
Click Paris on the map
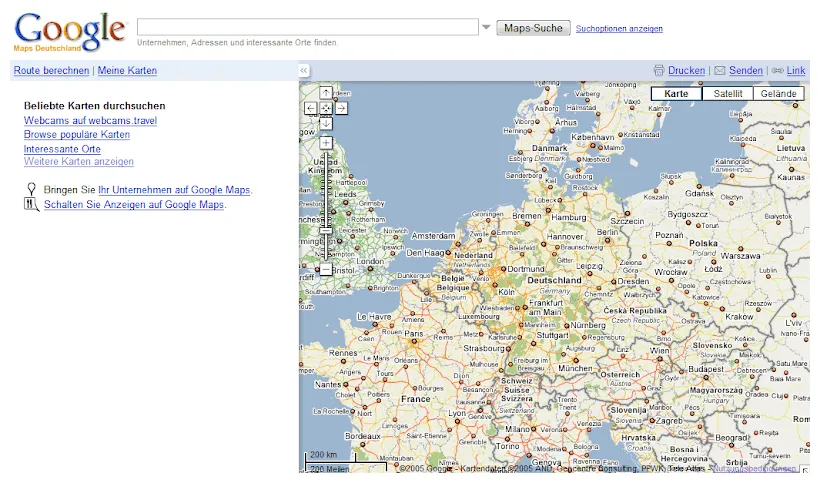[x=414, y=334]
